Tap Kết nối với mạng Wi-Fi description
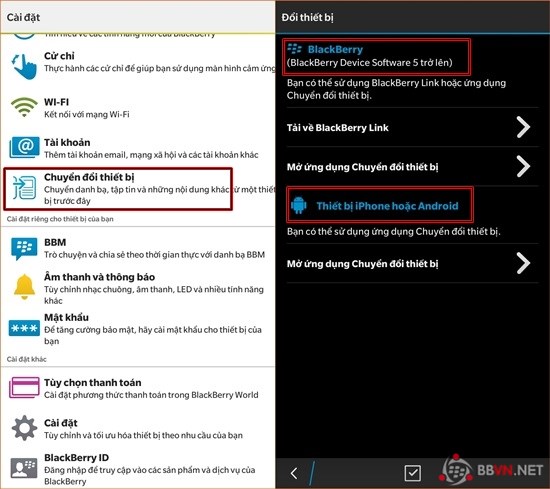Viewport: 550px width, 489px height. [87, 114]
